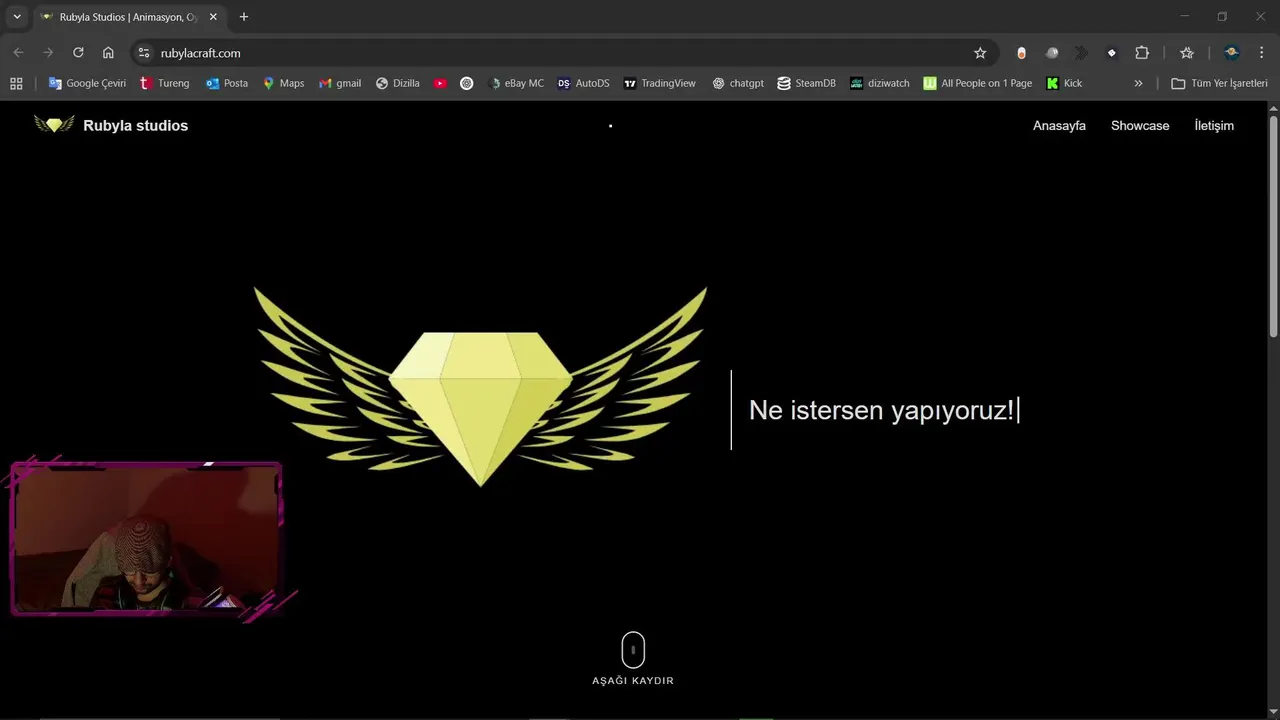
Task: Open the tab search dropdown arrow
Action: [x=17, y=17]
